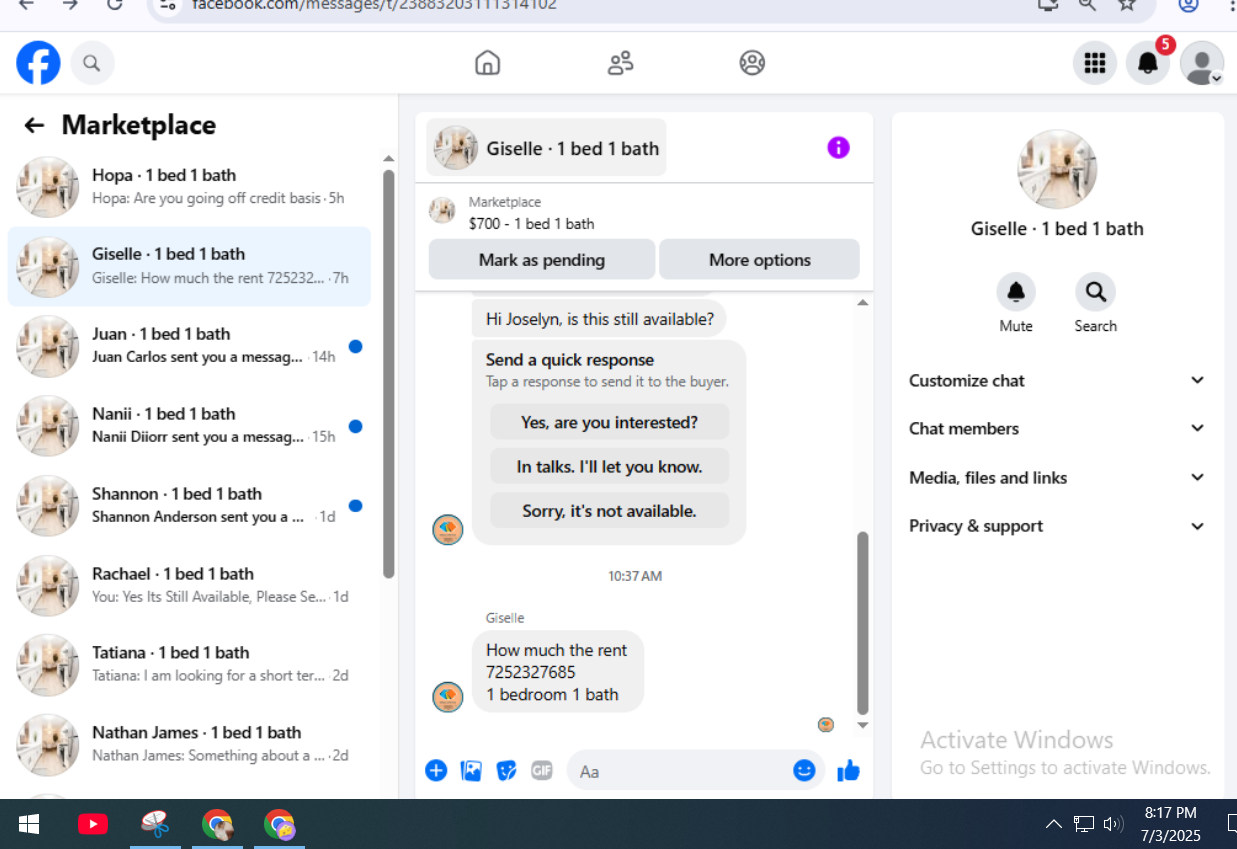Open Hopa 1 bed 1 bath chat
1237x849 pixels.
pyautogui.click(x=189, y=186)
